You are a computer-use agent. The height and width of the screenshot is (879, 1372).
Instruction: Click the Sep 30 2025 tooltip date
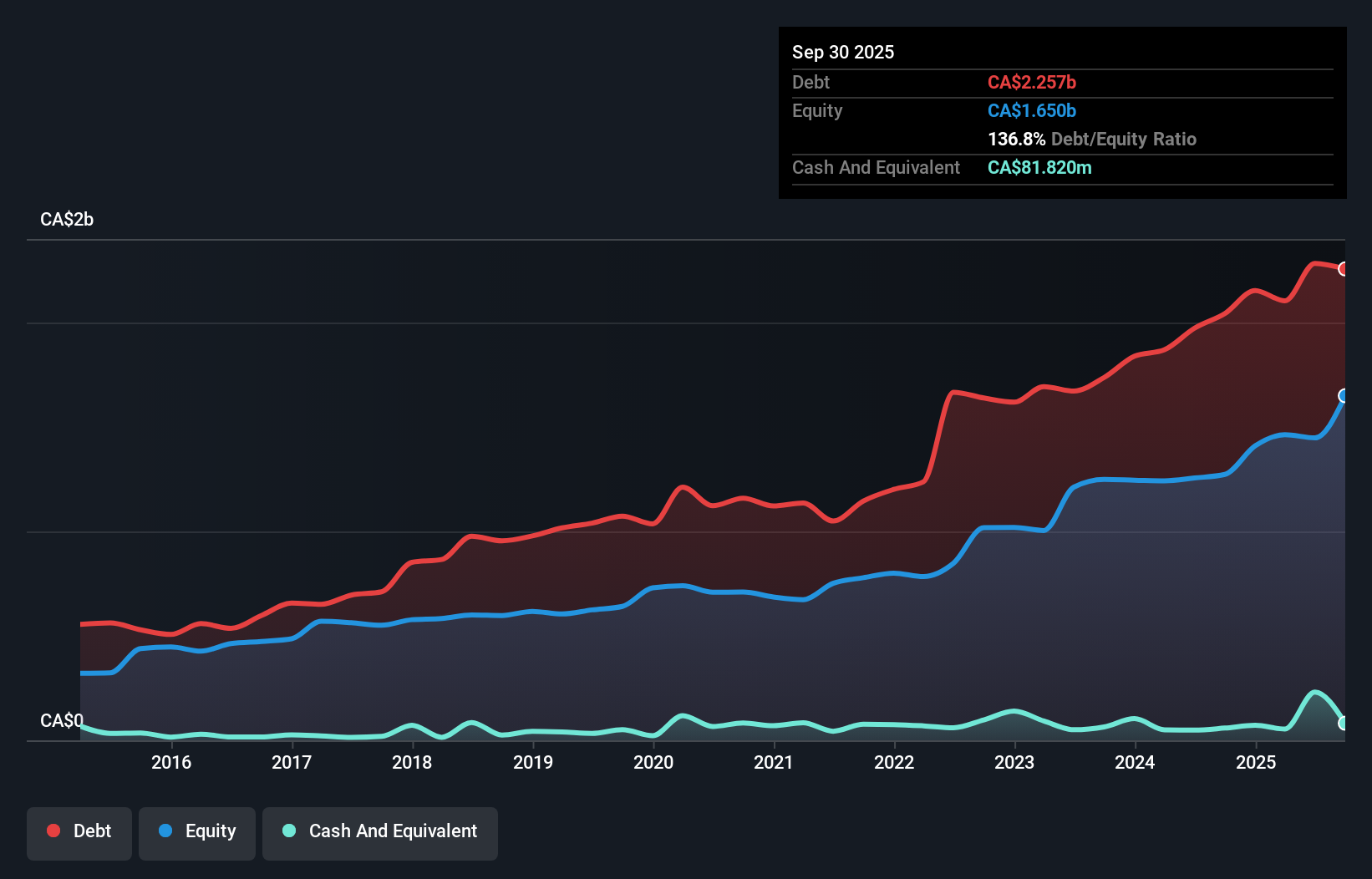click(843, 53)
